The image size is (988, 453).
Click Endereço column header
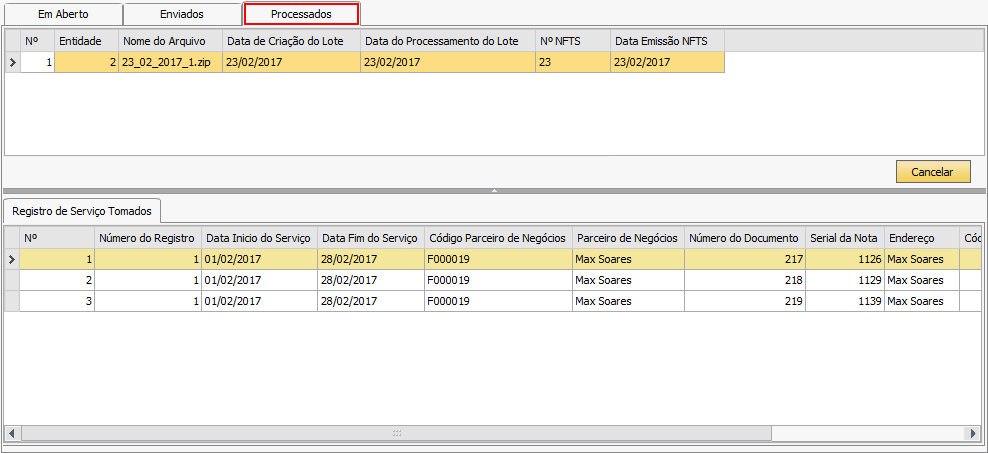coord(922,238)
